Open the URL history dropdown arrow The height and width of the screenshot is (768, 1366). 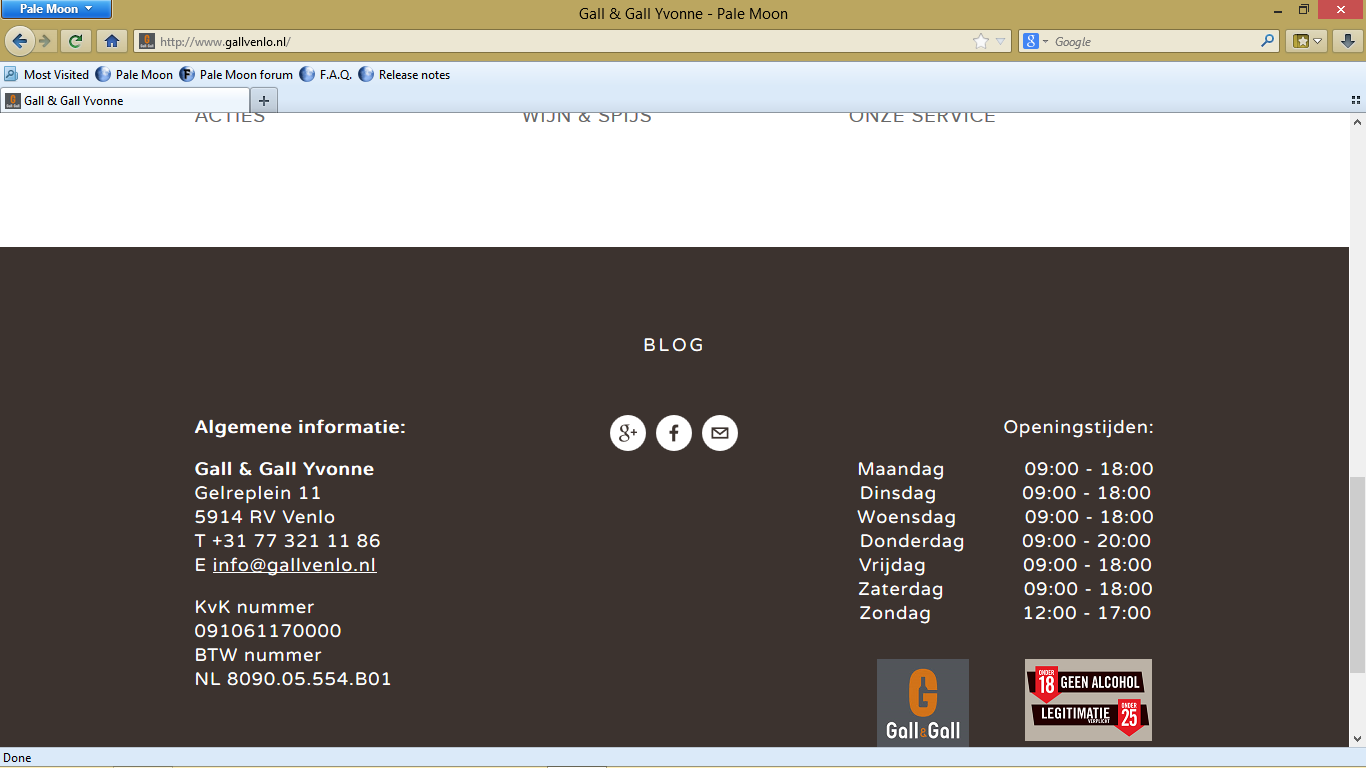1000,42
